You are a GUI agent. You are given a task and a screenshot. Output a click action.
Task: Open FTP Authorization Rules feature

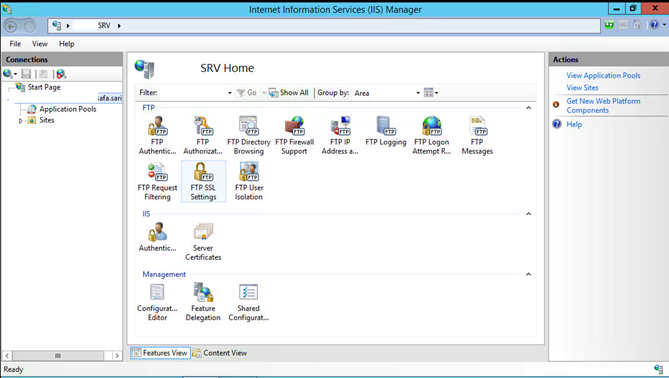click(x=203, y=135)
